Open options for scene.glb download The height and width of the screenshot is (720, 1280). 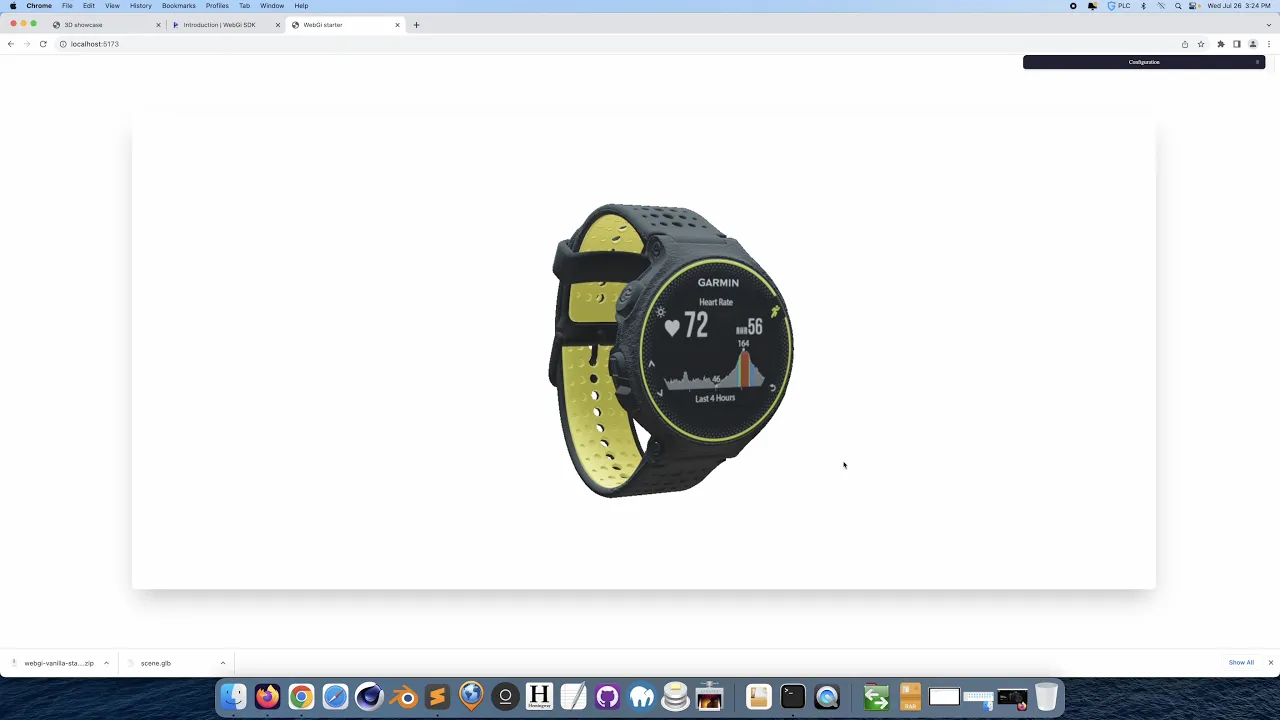[x=223, y=663]
